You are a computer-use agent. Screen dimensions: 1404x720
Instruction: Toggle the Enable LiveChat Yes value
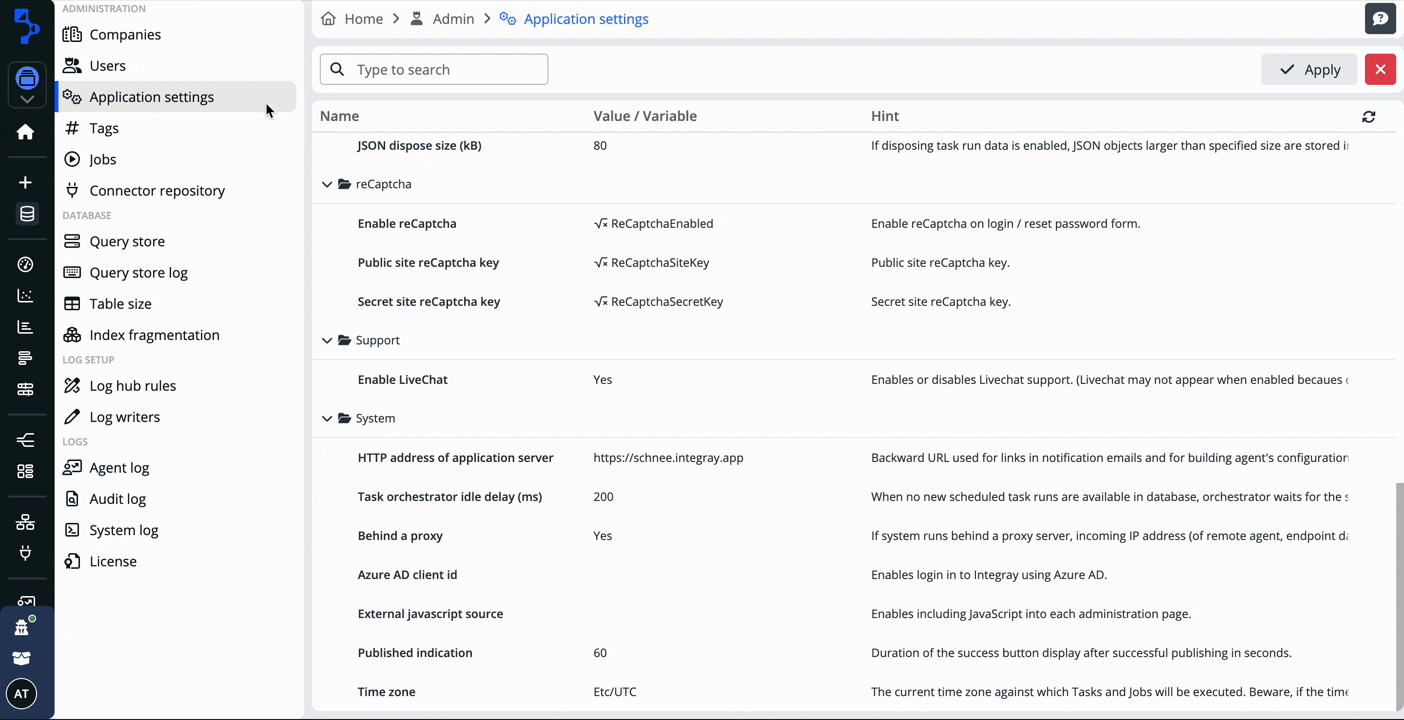coord(602,380)
